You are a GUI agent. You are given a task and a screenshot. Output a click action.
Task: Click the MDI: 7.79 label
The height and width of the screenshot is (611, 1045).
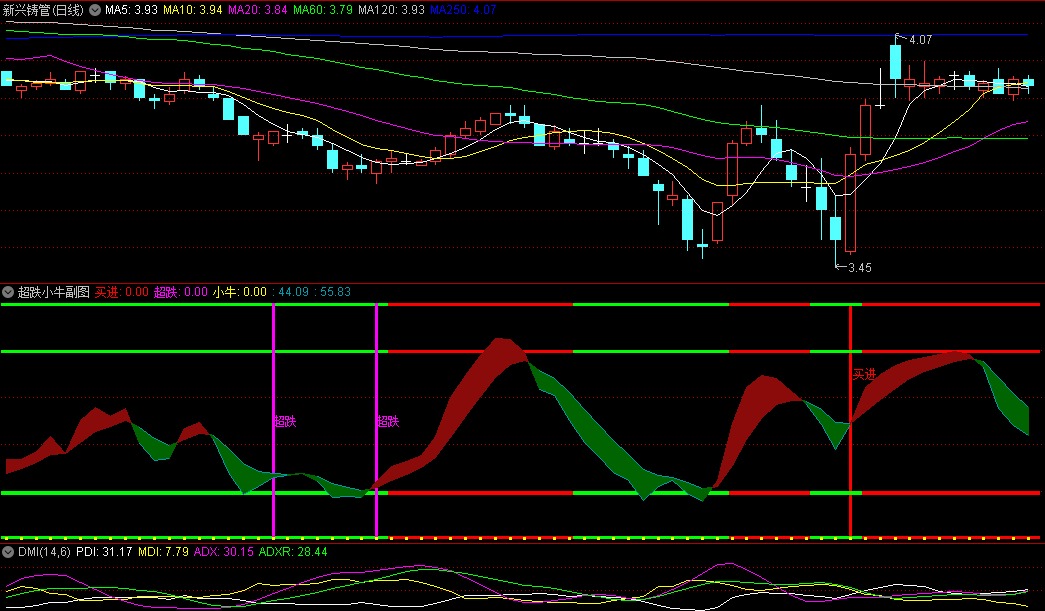[163, 552]
